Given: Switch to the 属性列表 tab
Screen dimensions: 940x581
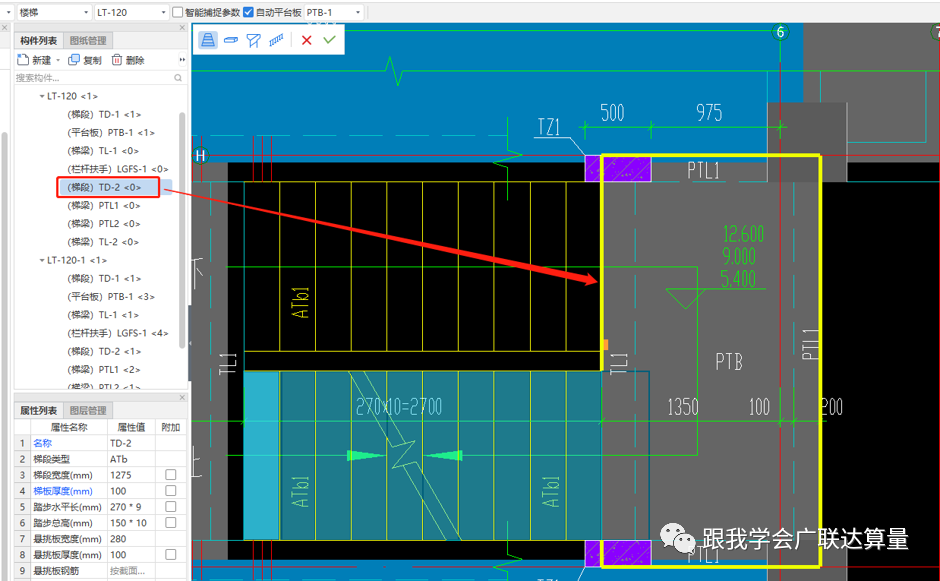Looking at the screenshot, I should pos(38,410).
